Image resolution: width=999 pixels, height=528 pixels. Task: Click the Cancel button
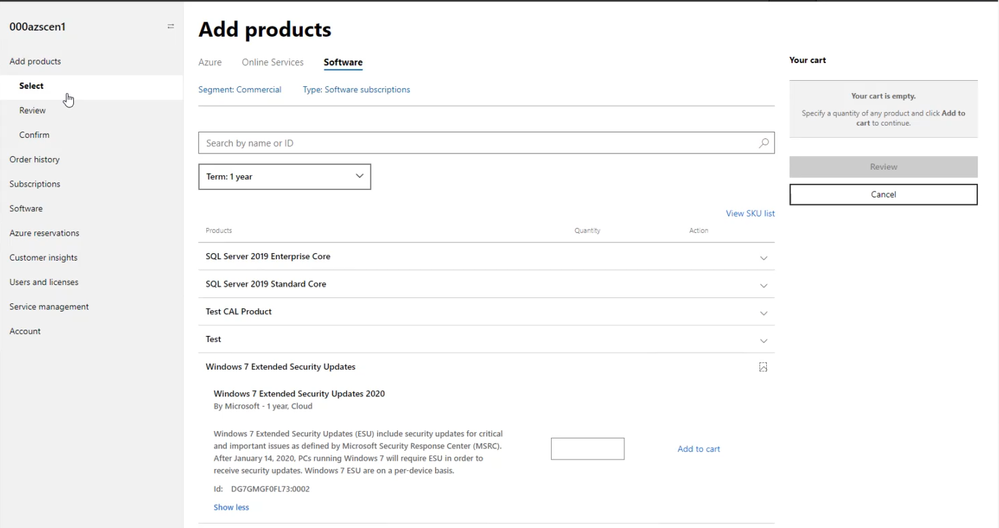883,194
